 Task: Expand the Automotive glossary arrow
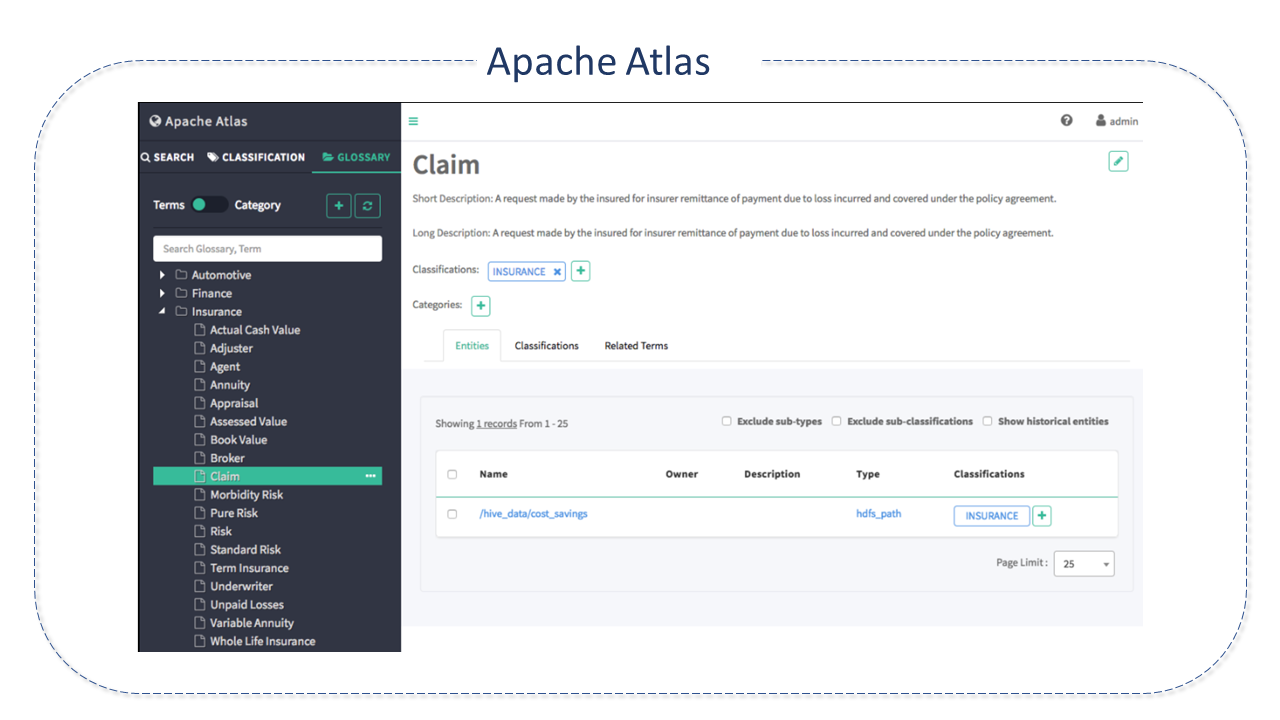(x=162, y=275)
